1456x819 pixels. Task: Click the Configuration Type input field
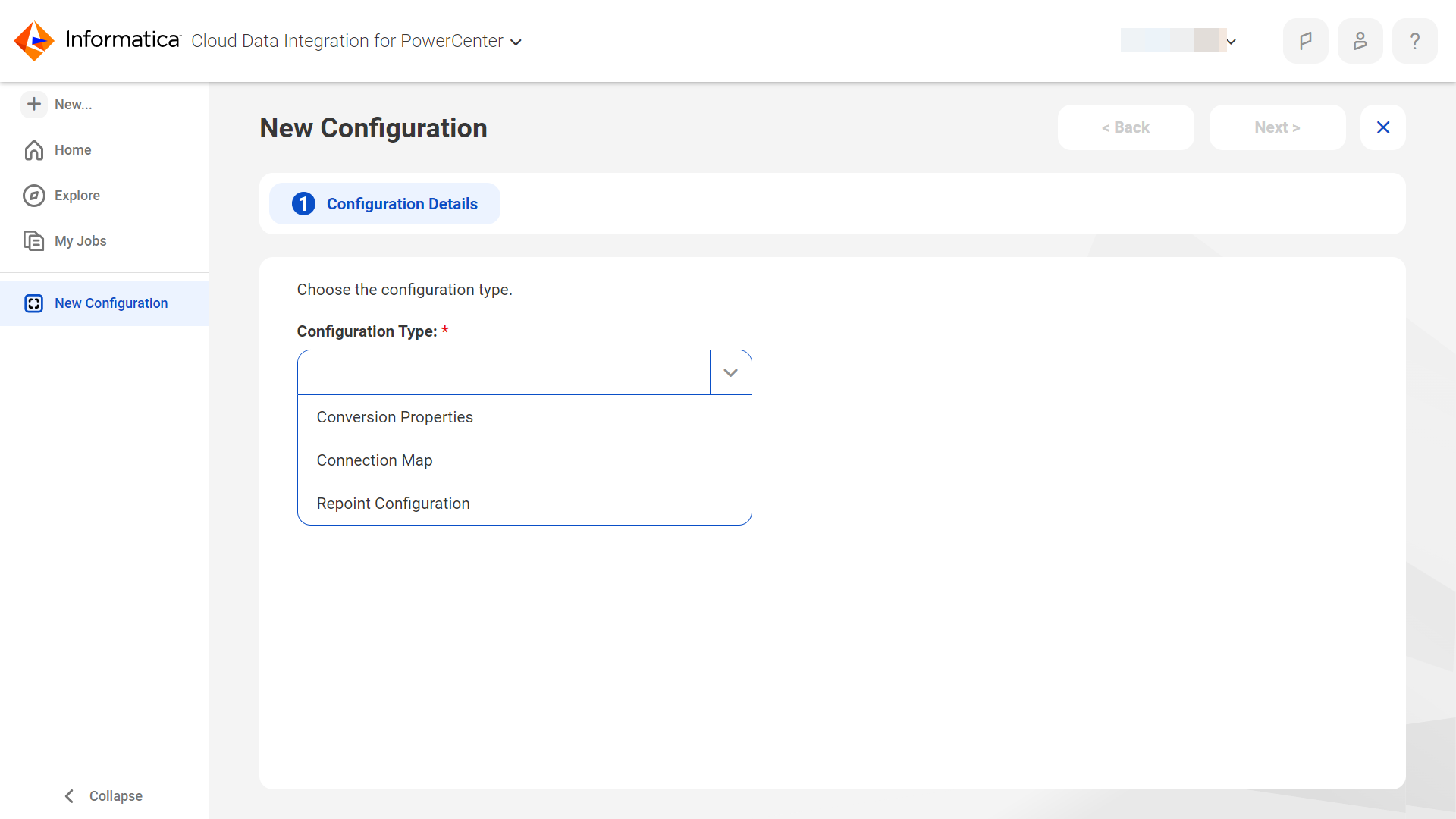point(504,372)
